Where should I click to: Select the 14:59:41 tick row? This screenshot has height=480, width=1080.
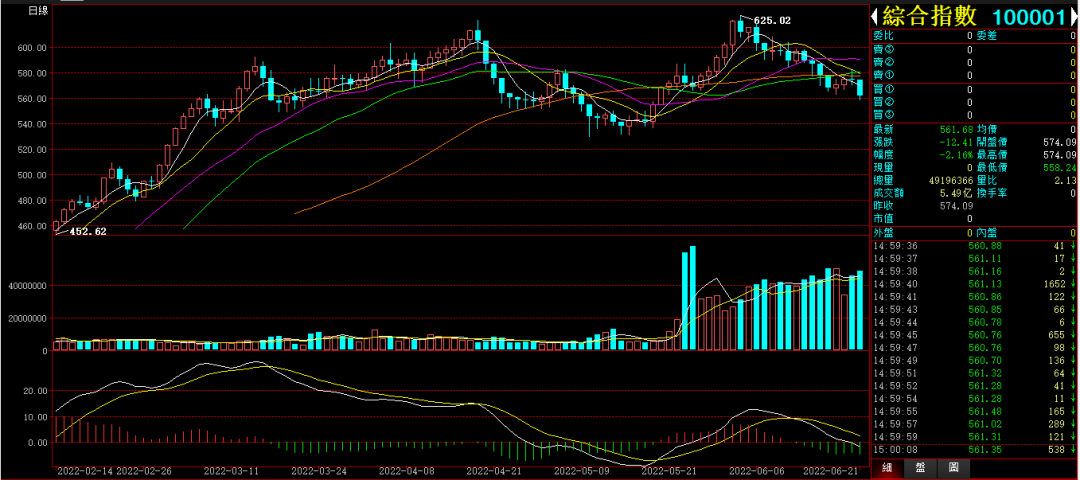[x=974, y=296]
